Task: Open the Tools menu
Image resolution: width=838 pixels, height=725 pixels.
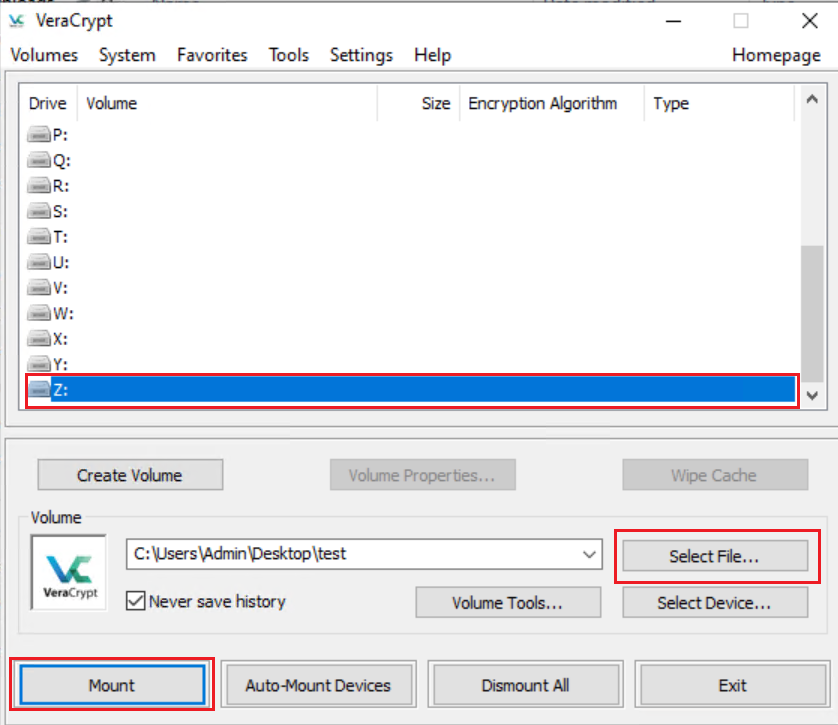Action: pyautogui.click(x=288, y=55)
